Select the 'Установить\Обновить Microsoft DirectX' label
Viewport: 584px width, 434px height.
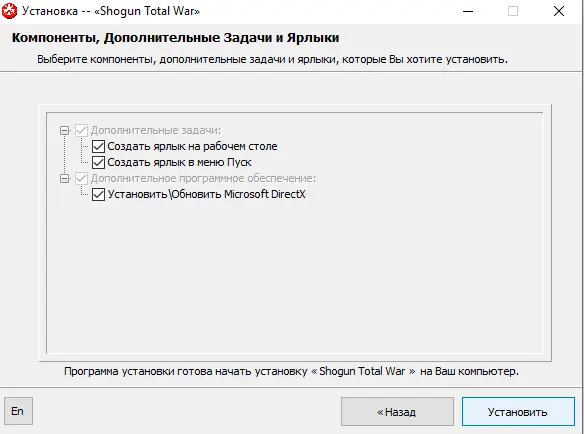pos(206,194)
